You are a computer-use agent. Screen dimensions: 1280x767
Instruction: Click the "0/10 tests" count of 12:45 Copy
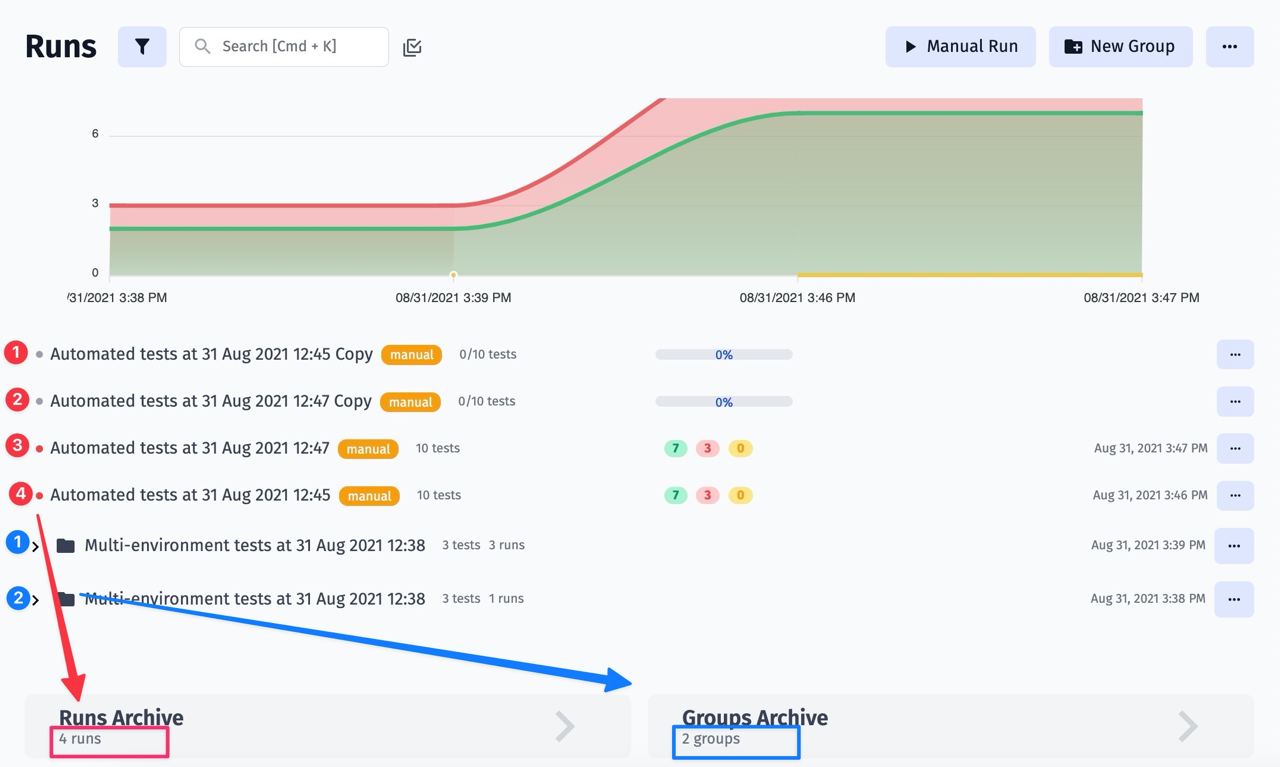coord(488,354)
